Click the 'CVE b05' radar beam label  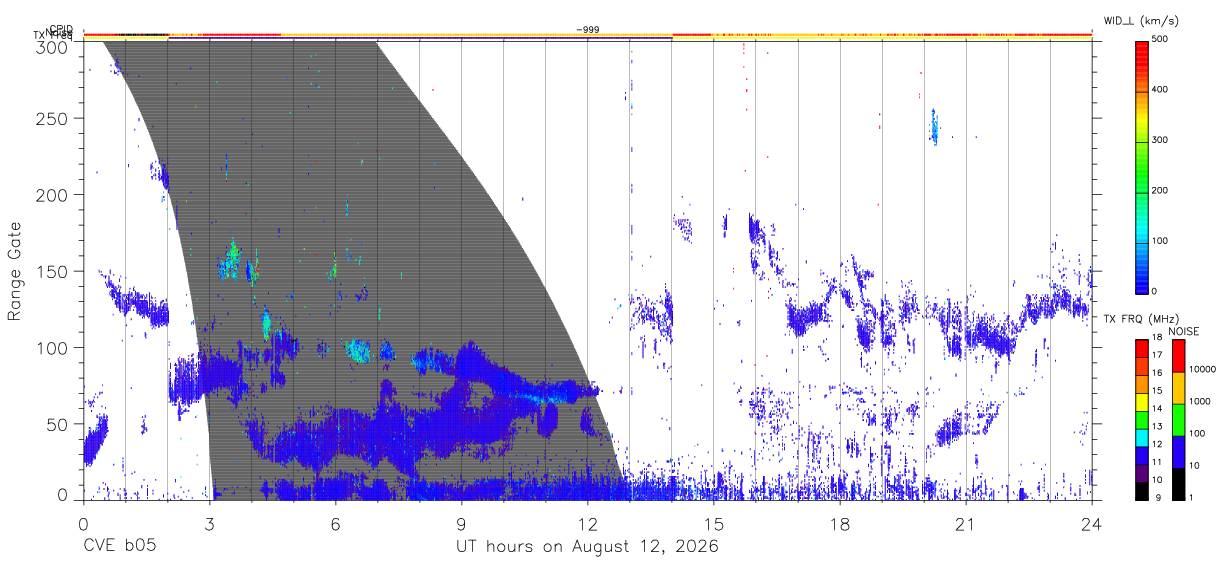[x=119, y=547]
